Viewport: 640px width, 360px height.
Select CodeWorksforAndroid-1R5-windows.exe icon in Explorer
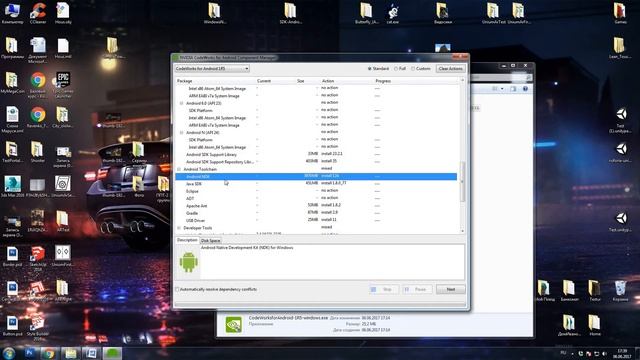233,324
